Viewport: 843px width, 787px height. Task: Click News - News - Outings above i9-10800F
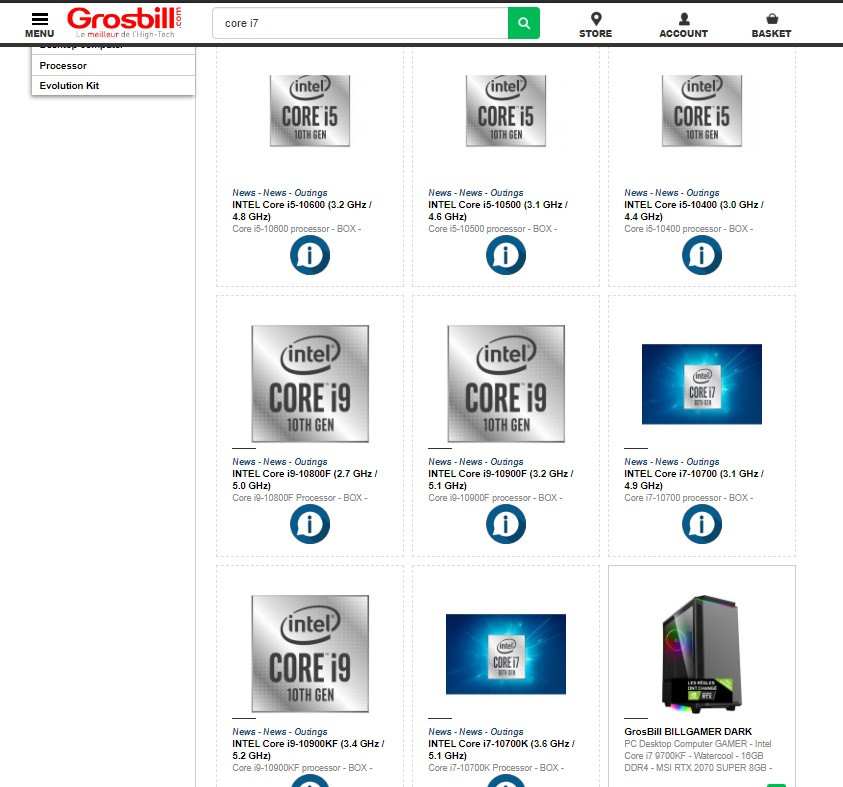tap(280, 462)
